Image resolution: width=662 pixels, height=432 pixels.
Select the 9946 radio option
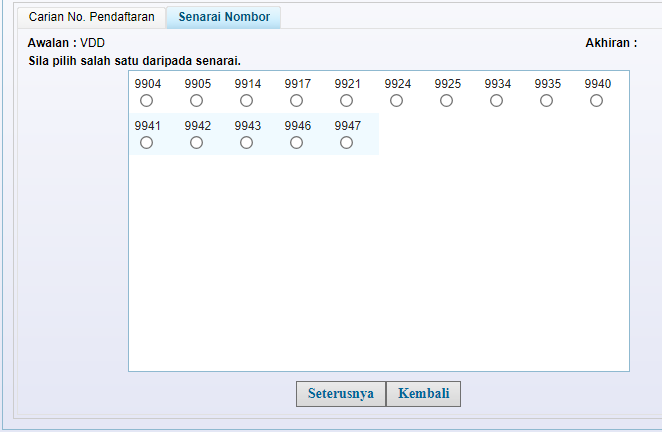(297, 143)
